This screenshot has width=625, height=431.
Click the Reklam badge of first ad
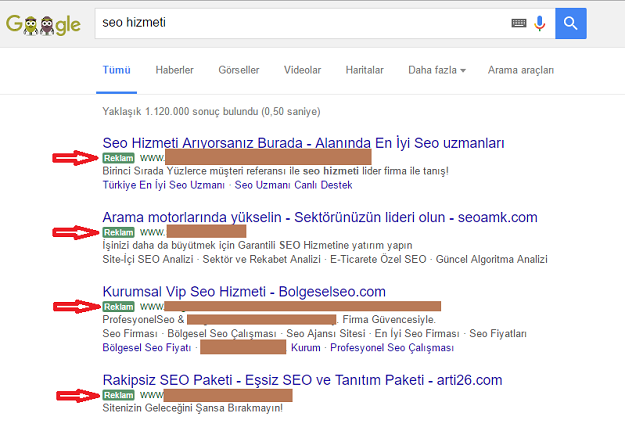tap(118, 158)
